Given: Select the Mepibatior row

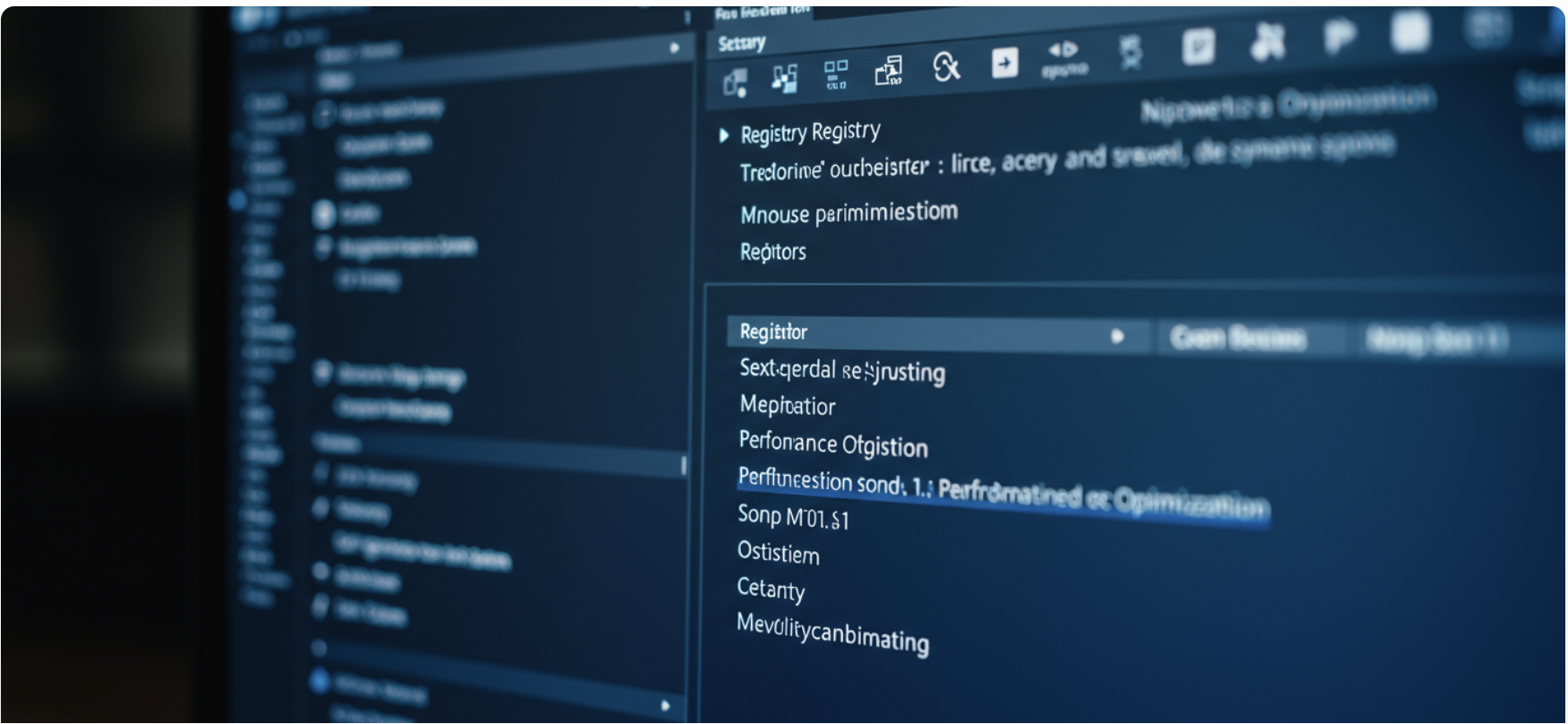Looking at the screenshot, I should tap(788, 406).
